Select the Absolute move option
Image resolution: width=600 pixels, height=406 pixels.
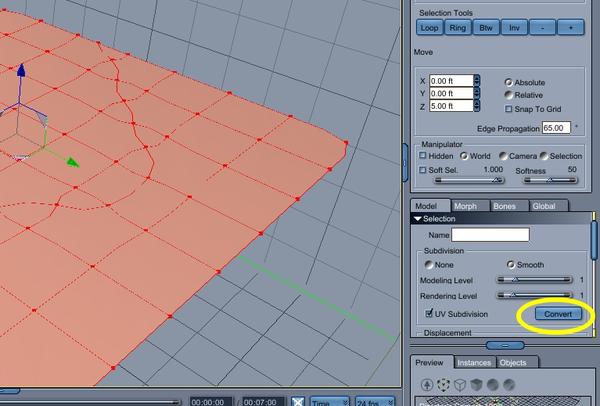tap(509, 82)
